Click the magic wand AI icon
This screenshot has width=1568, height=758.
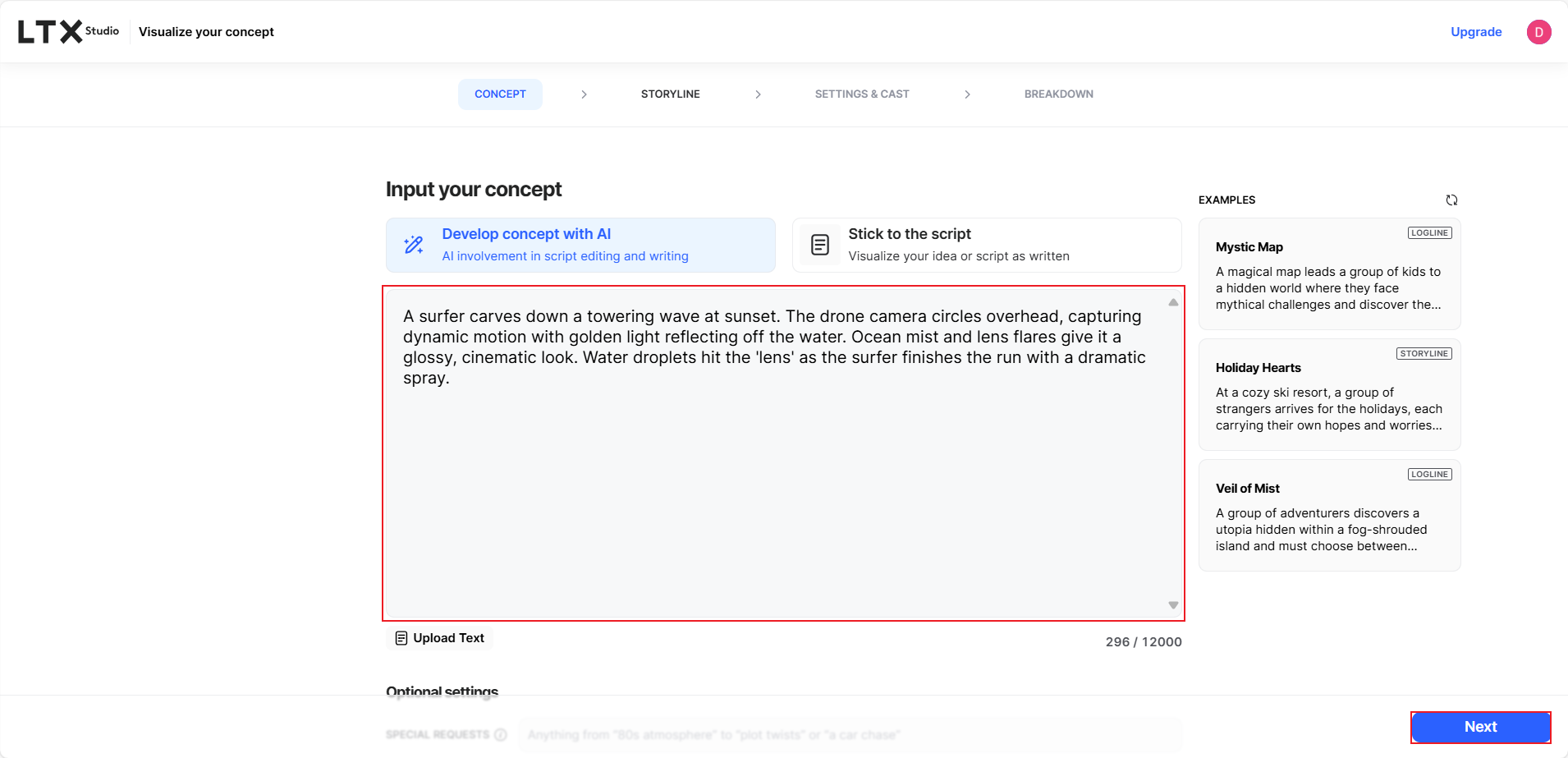tap(414, 245)
